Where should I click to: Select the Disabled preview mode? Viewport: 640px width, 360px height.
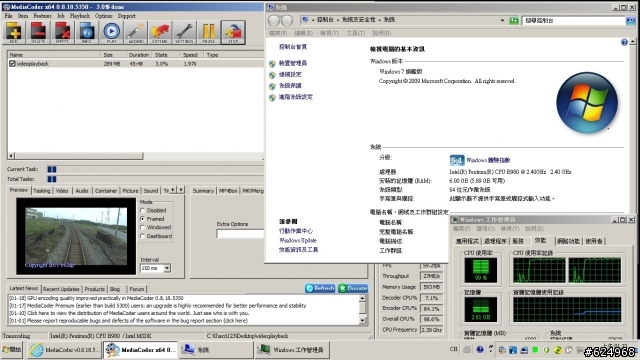pos(142,211)
